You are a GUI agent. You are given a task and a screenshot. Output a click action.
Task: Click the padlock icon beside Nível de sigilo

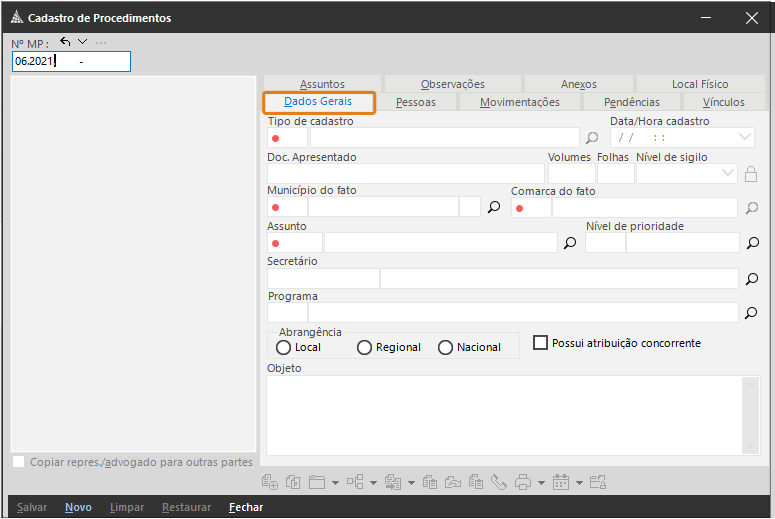click(x=751, y=174)
